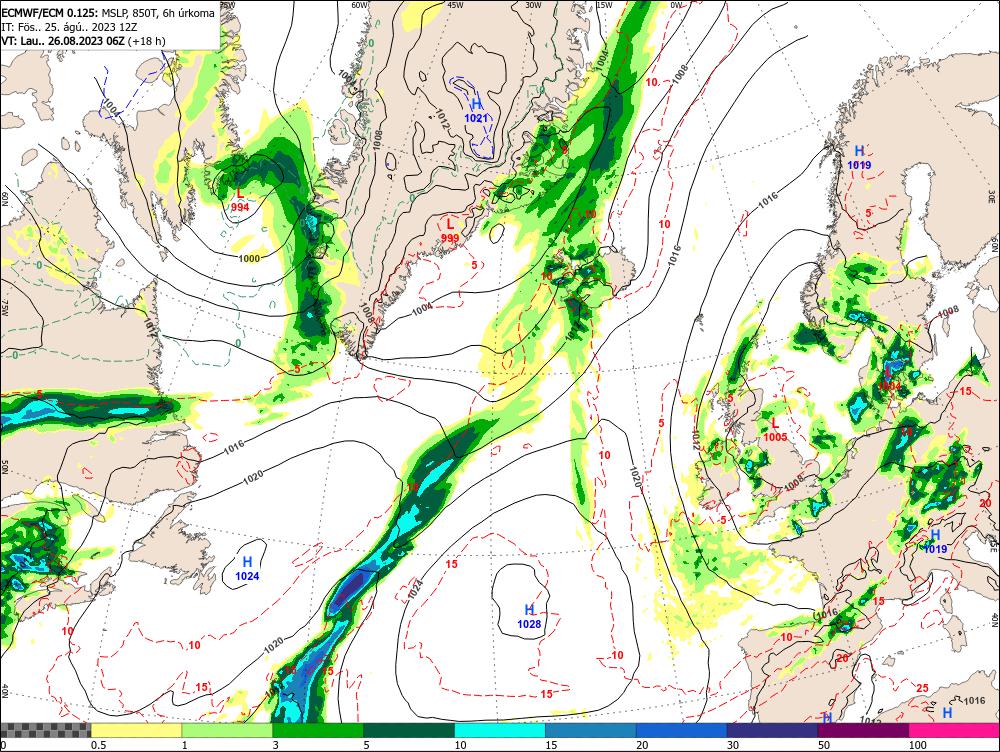Click the low pressure marker labeled 994
The width and height of the screenshot is (1000, 752).
click(x=240, y=200)
